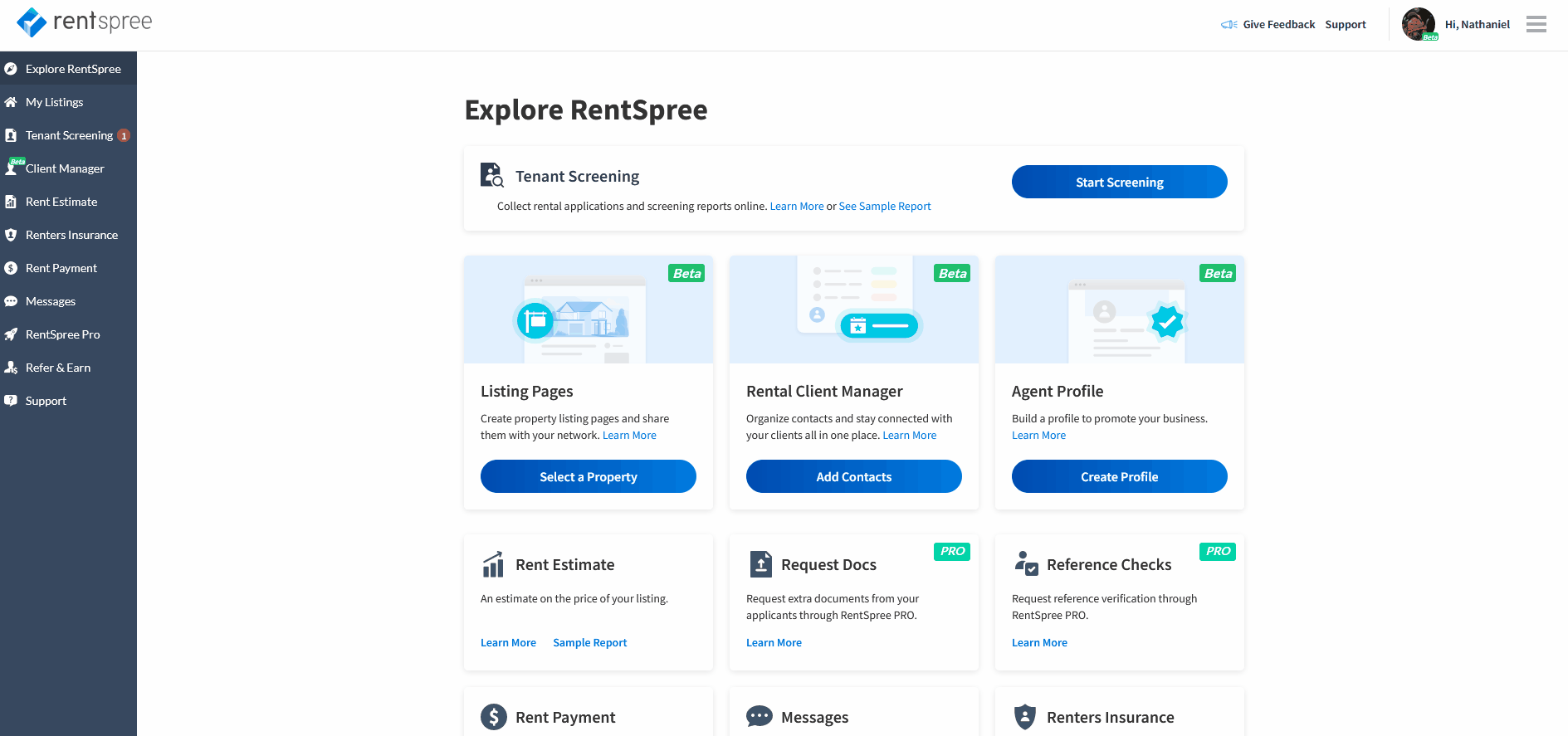The image size is (1568, 736).
Task: Open Refer & Earn sidebar item
Action: click(x=68, y=368)
